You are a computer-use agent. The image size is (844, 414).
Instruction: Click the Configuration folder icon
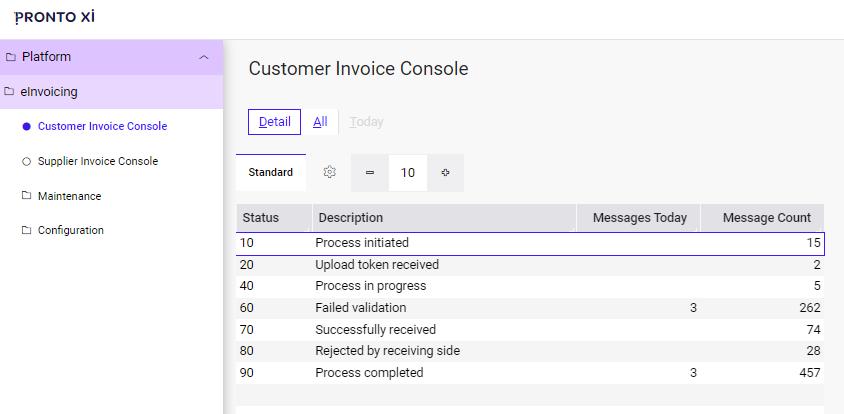[x=27, y=230]
